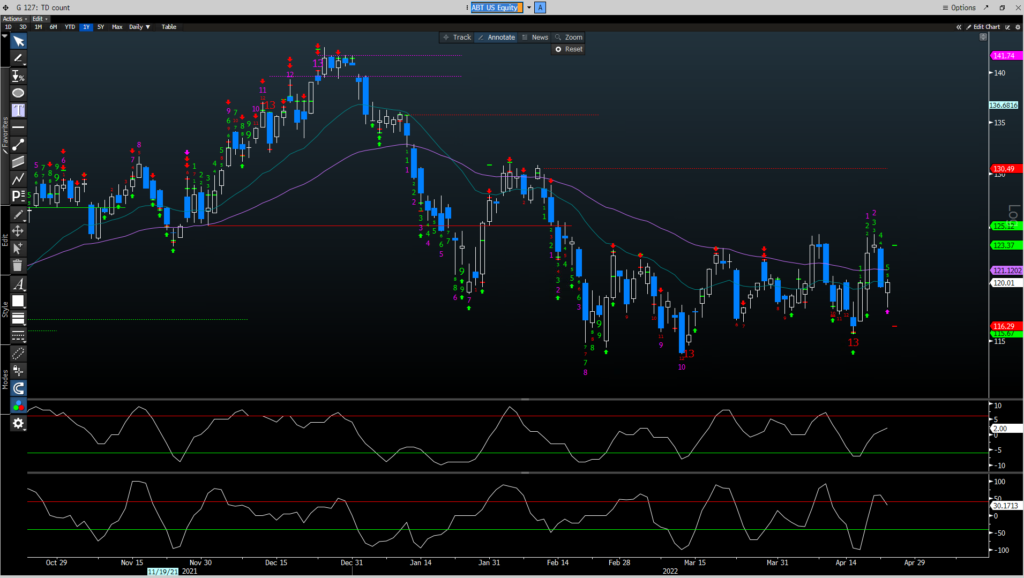1024x578 pixels.
Task: Select the ellipse shape tool
Action: pos(18,93)
